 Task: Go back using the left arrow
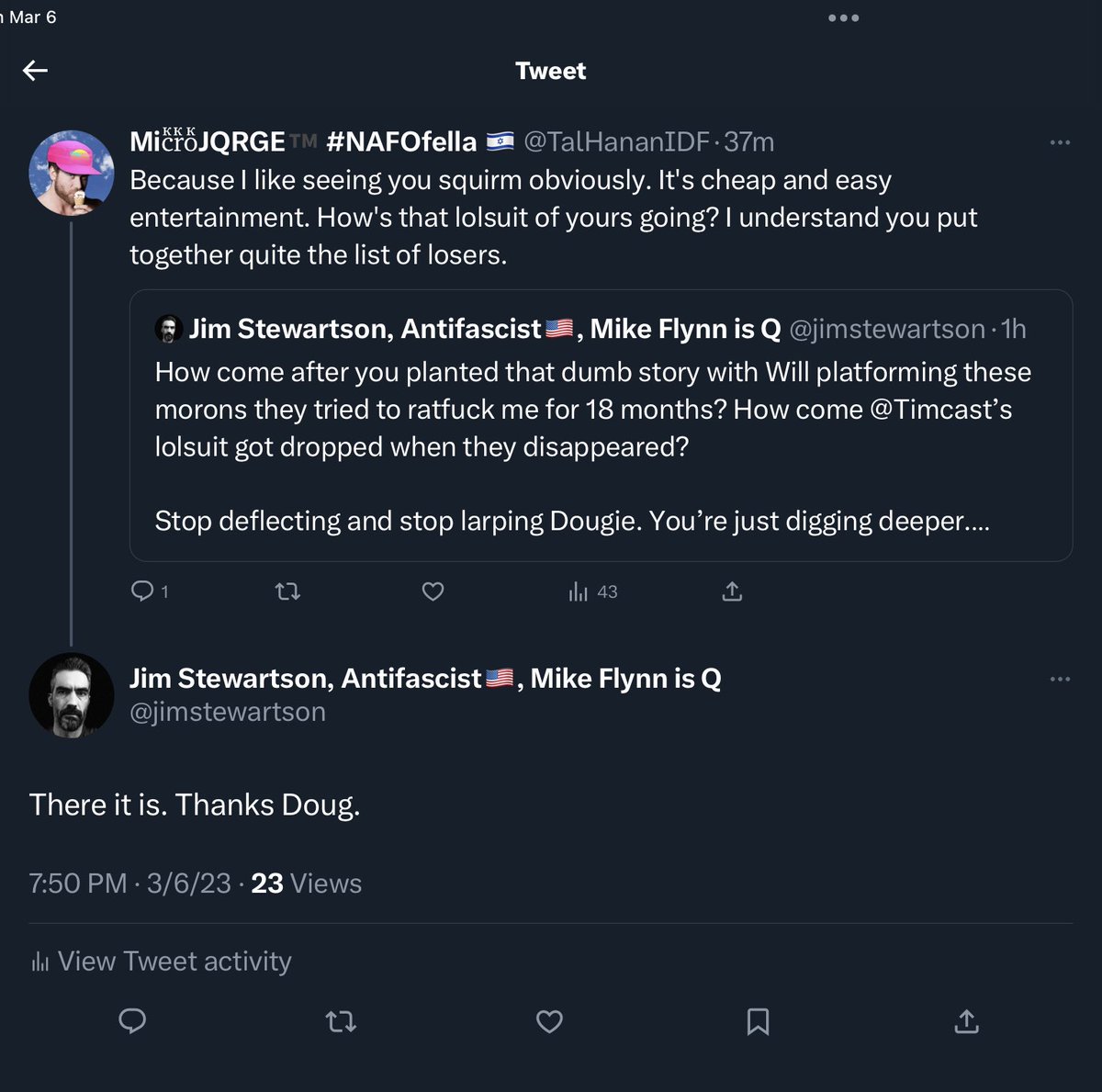pyautogui.click(x=36, y=71)
